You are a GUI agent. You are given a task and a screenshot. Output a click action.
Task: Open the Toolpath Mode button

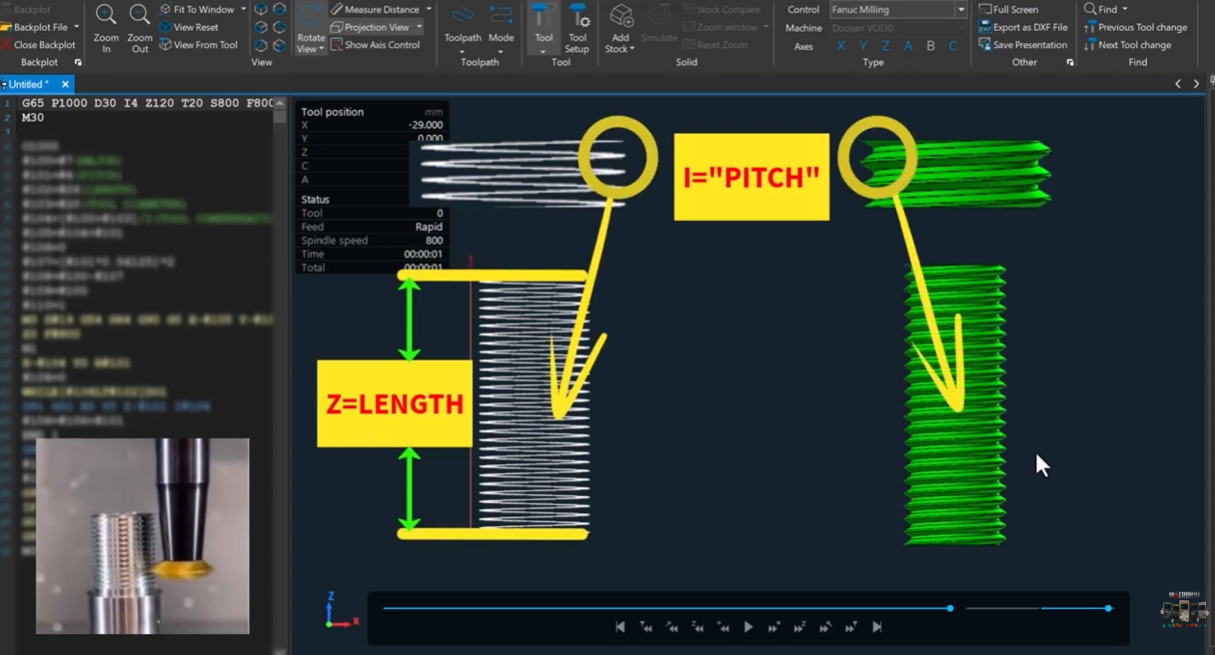pyautogui.click(x=501, y=27)
